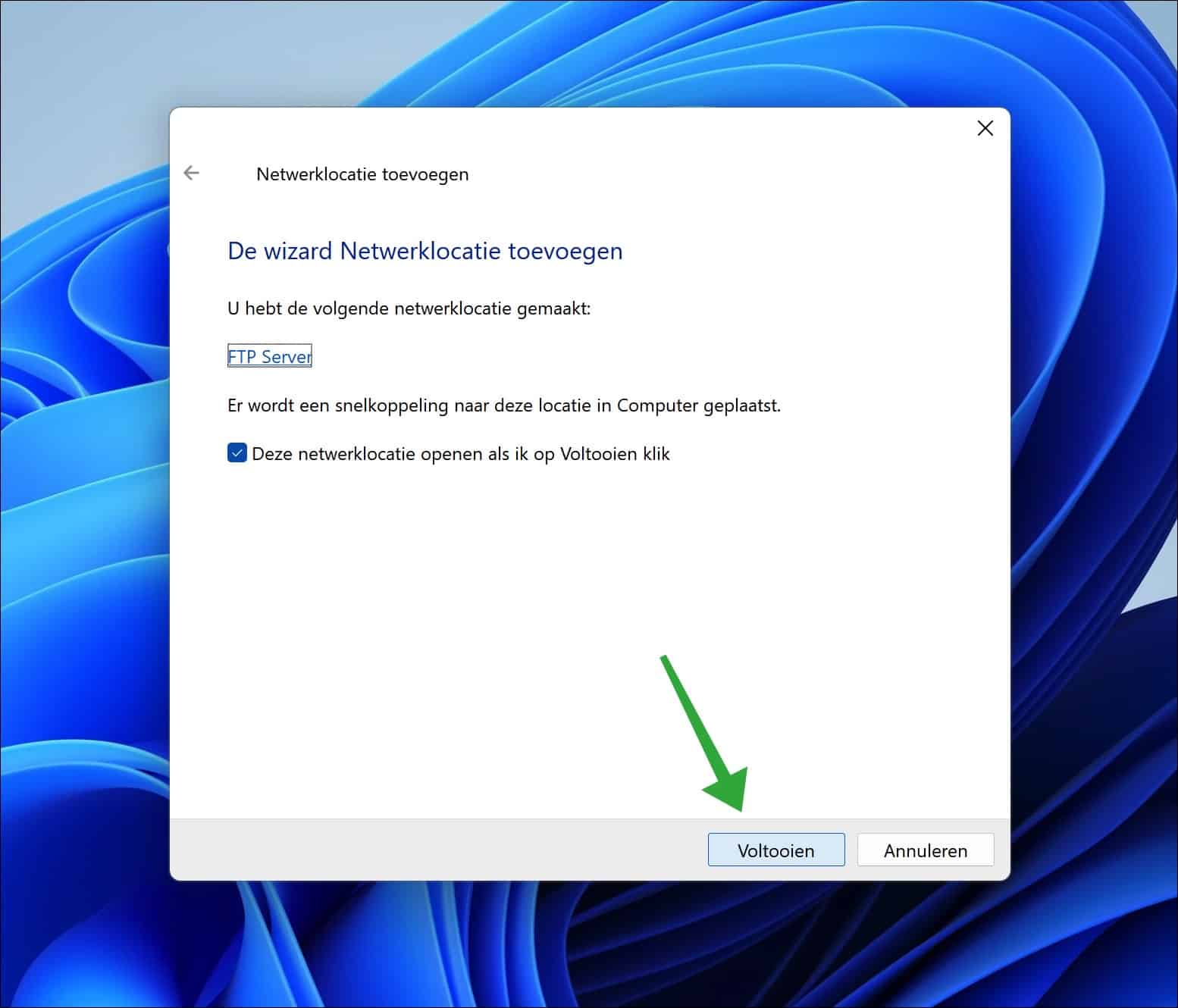The image size is (1178, 1008).
Task: Click the dialog's gray footer bar area
Action: pyautogui.click(x=455, y=849)
